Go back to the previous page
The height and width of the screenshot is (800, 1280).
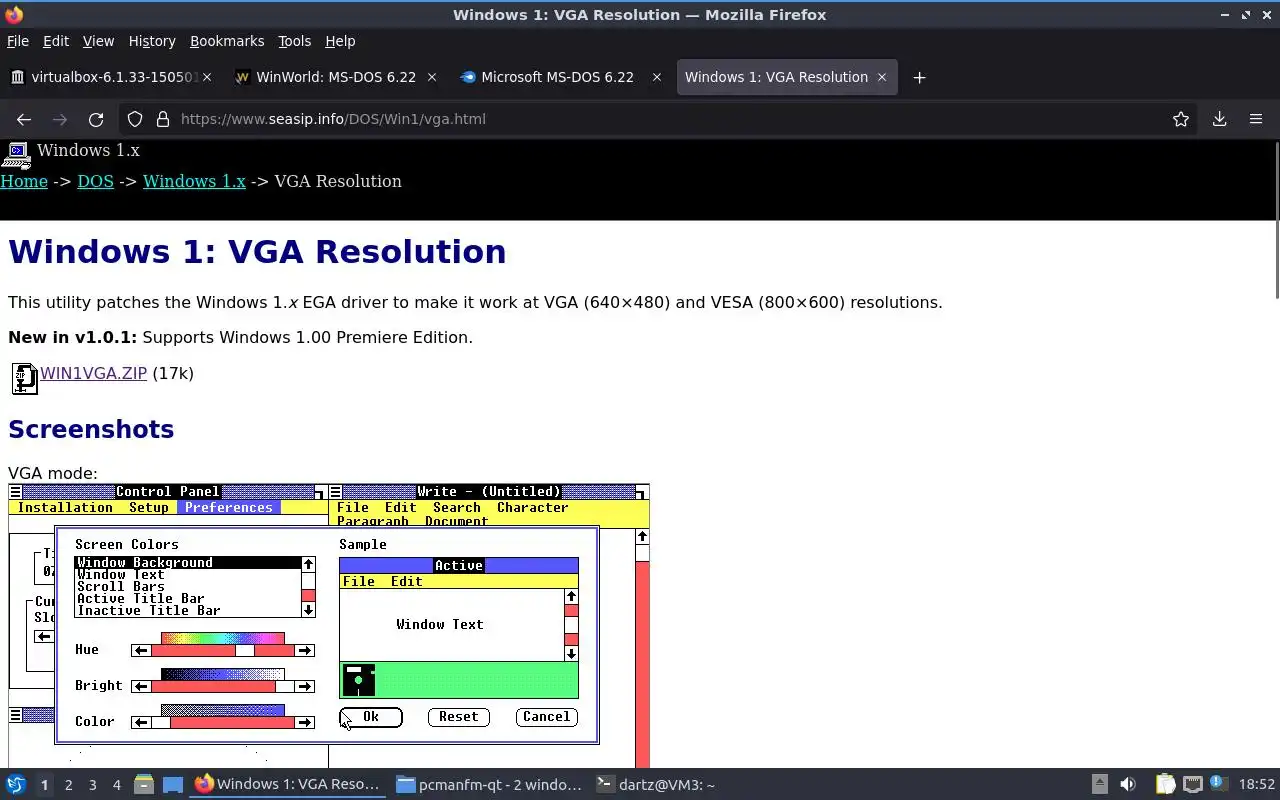24,119
